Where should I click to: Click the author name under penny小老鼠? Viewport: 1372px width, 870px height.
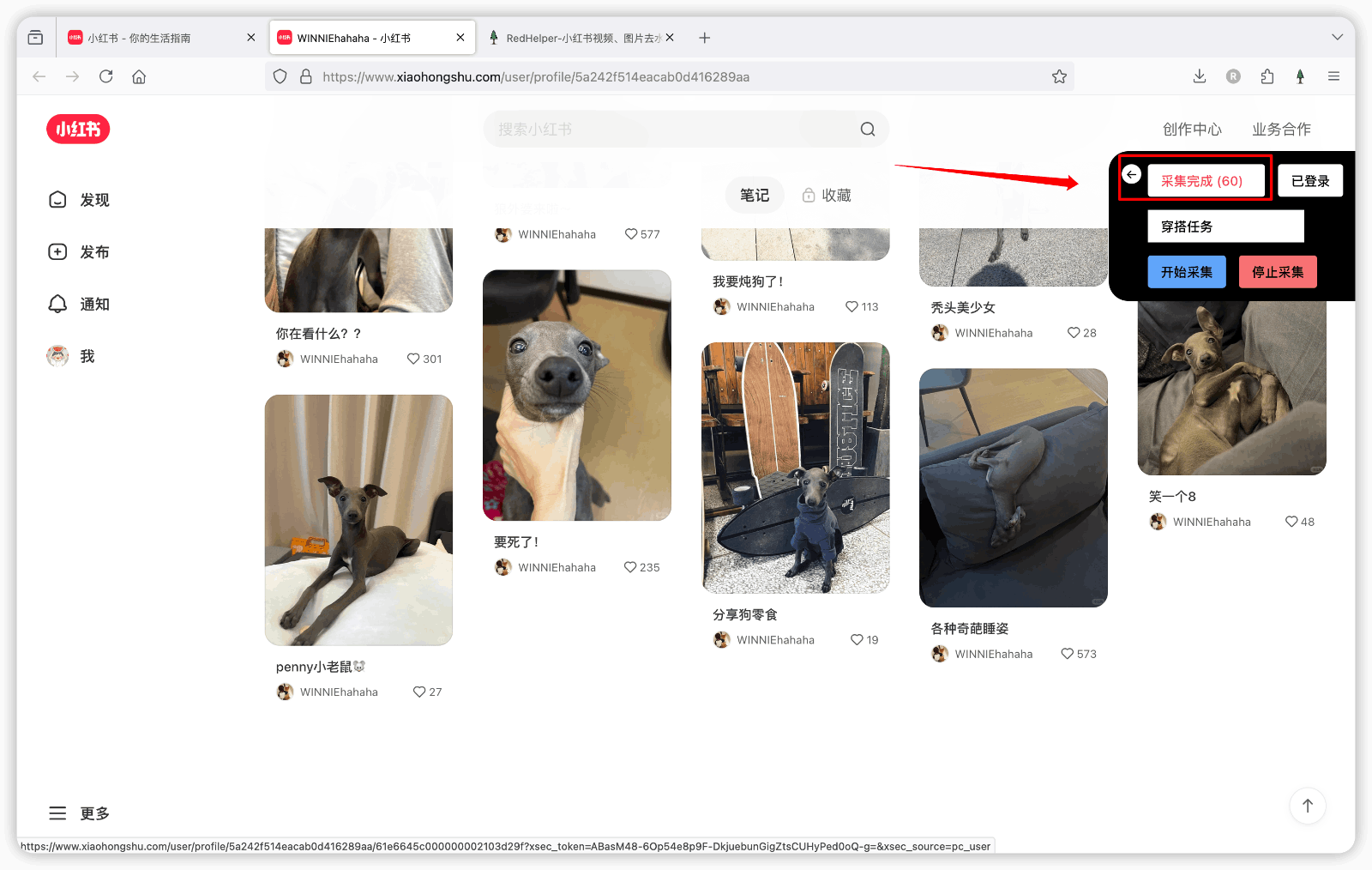tap(339, 692)
